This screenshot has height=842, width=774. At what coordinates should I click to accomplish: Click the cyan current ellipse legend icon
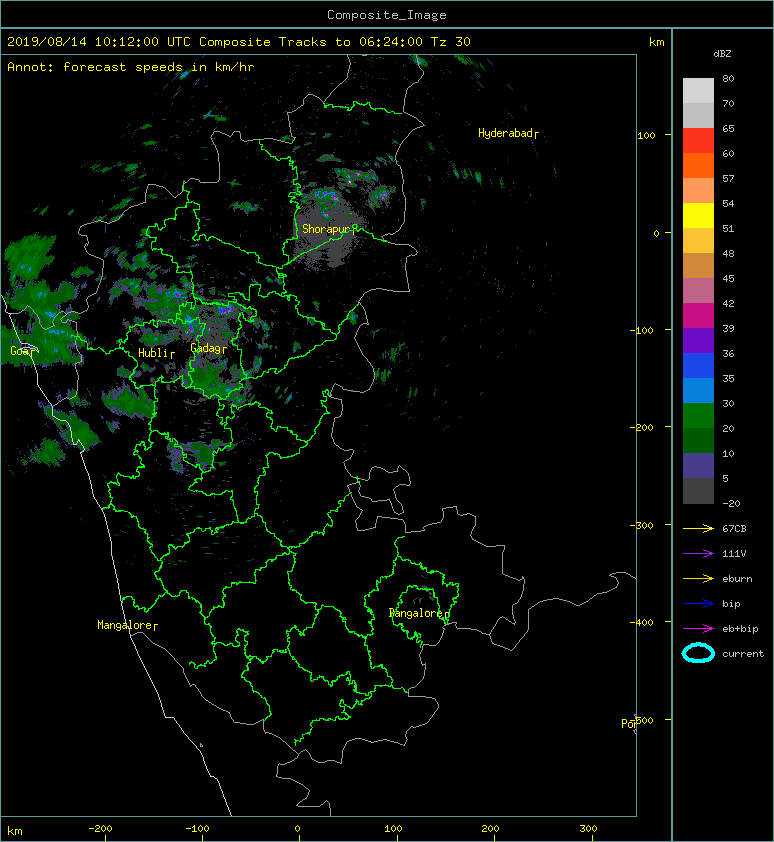click(698, 653)
